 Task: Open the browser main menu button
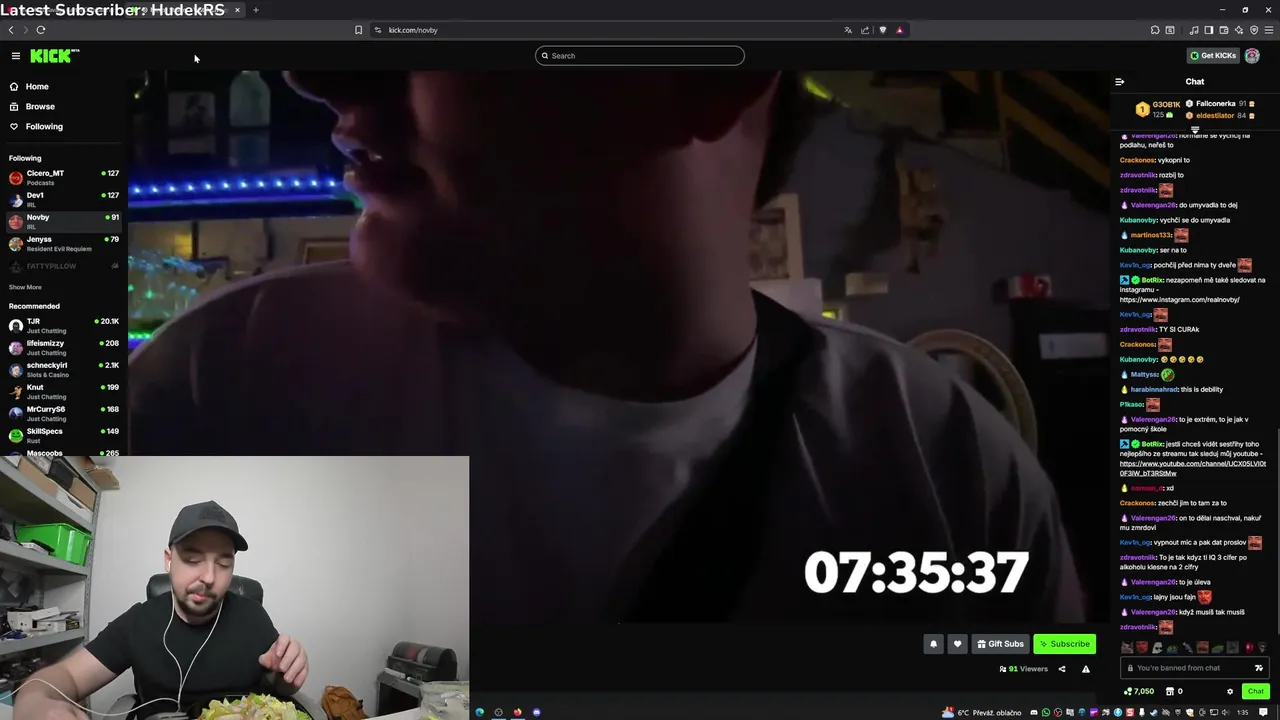tap(1269, 30)
